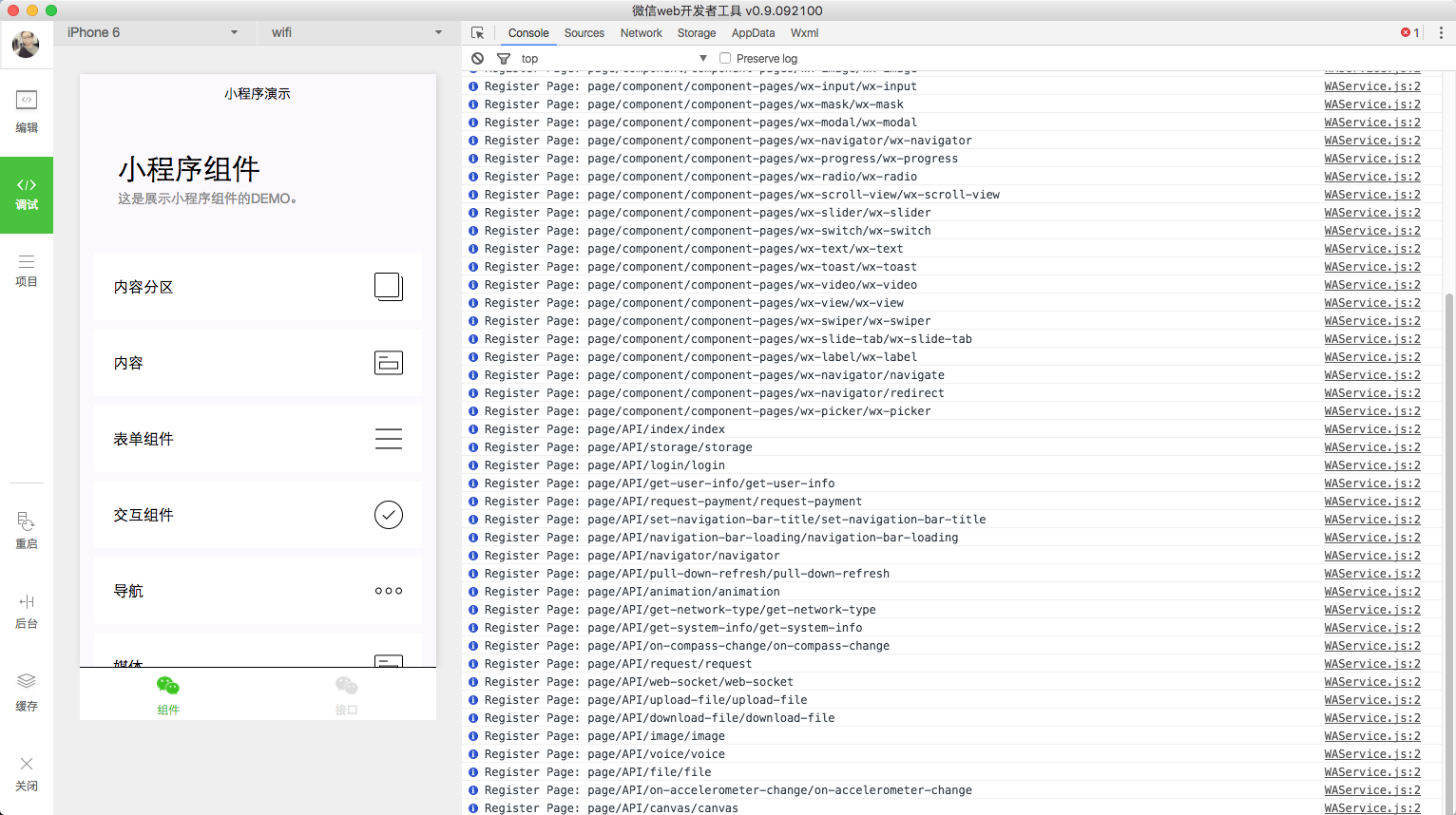Open the 表单组件 list item
1456x815 pixels.
coord(258,439)
